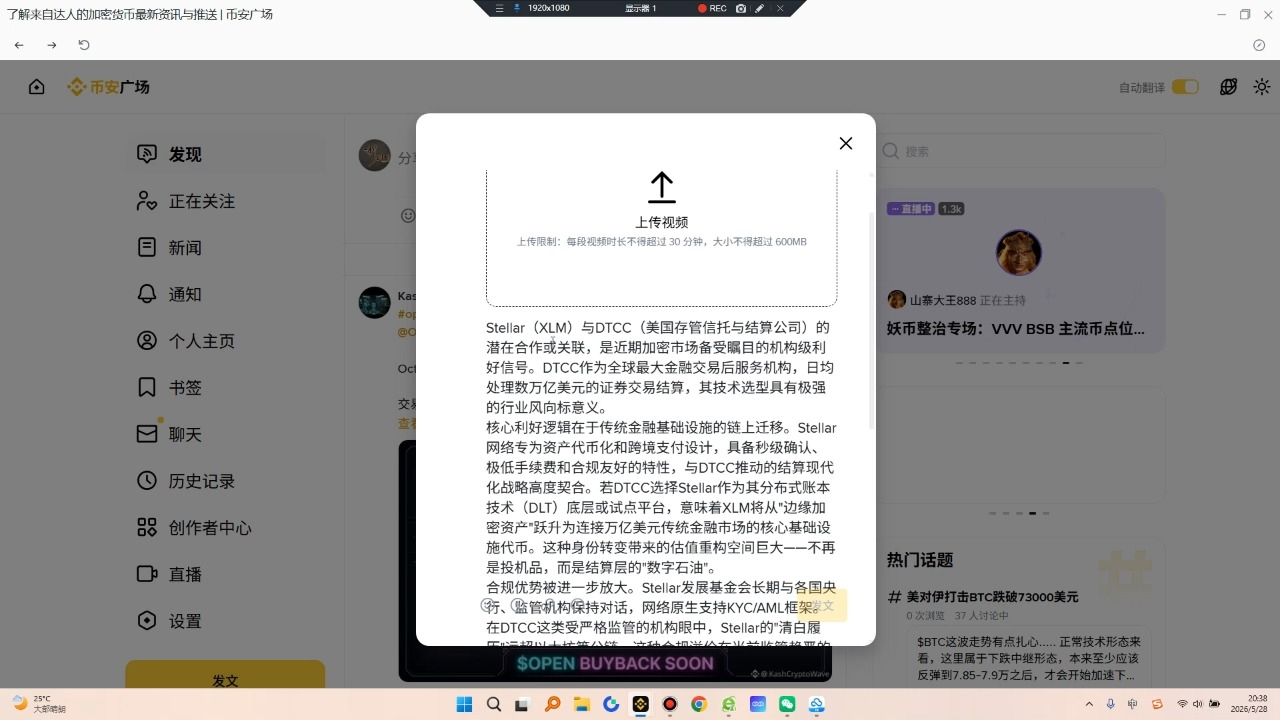Viewport: 1280px width, 720px height.
Task: Open the recorder pencil annotation tool
Action: 760,8
